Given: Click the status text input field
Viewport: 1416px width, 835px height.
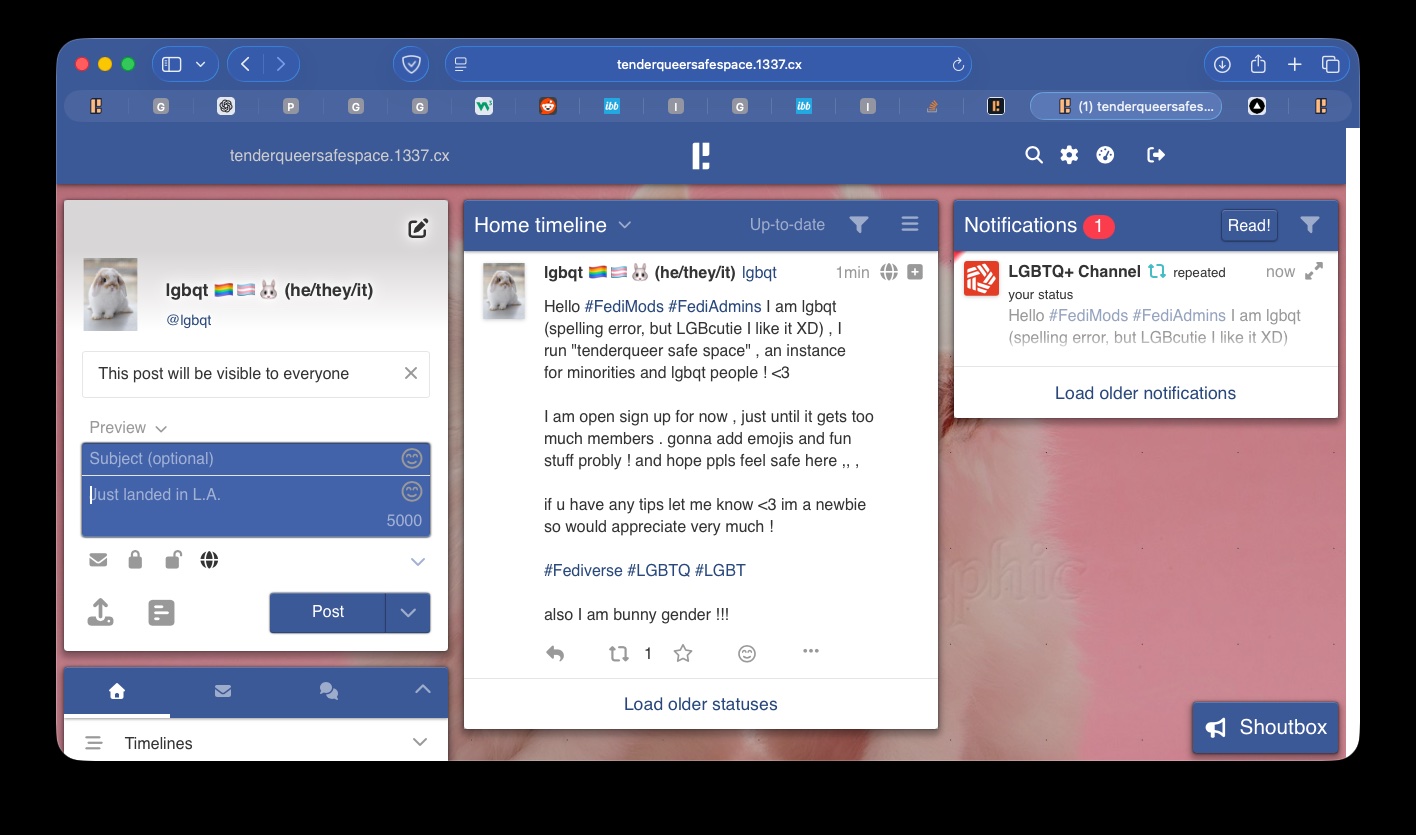Looking at the screenshot, I should [x=240, y=505].
